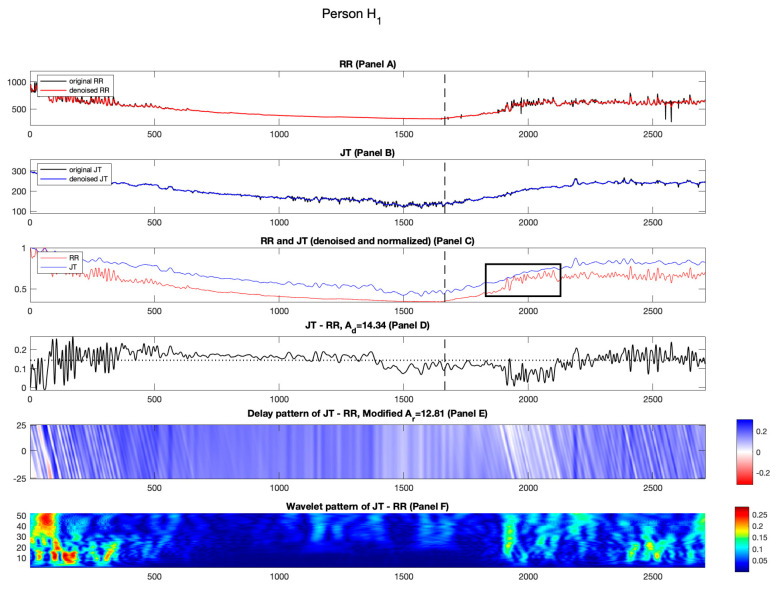This screenshot has height=589, width=777.
Task: Click the Panel F wavelet pattern title
Action: [x=368, y=506]
